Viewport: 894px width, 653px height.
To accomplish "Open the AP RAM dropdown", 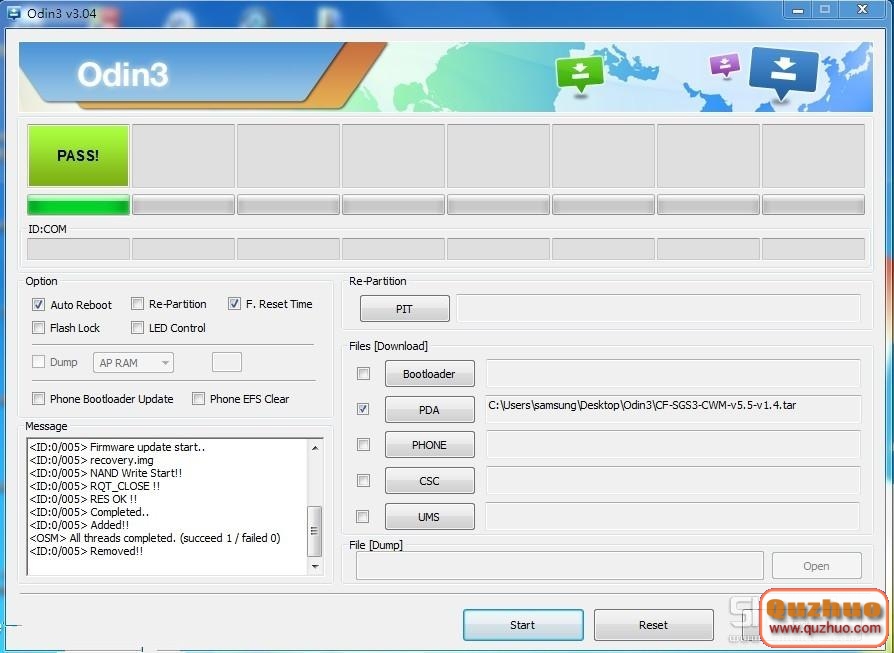I will click(x=133, y=363).
